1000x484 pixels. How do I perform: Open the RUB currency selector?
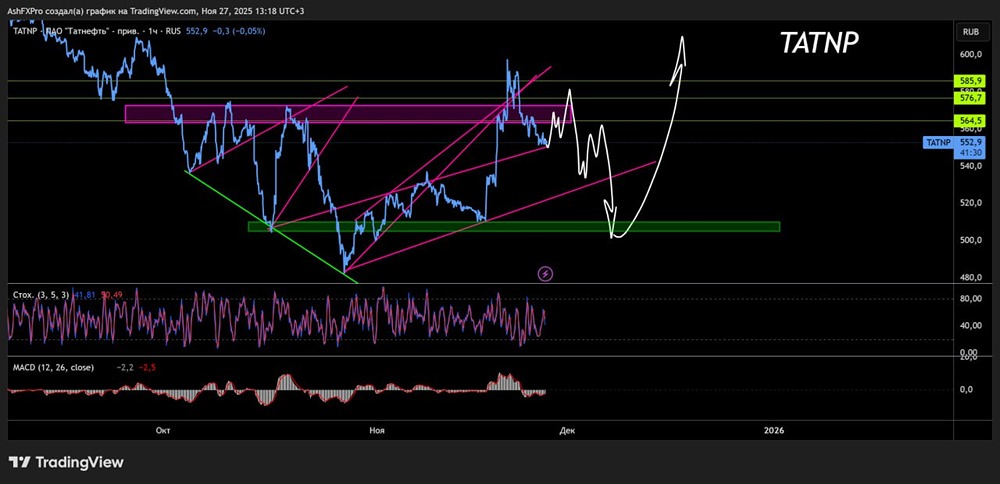(971, 31)
